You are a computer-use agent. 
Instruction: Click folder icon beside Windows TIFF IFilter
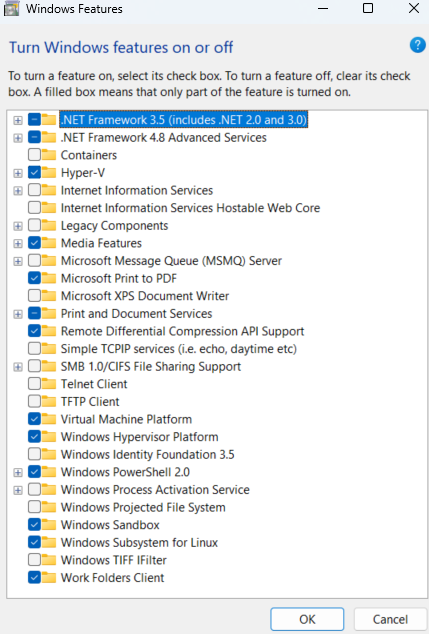tap(49, 560)
